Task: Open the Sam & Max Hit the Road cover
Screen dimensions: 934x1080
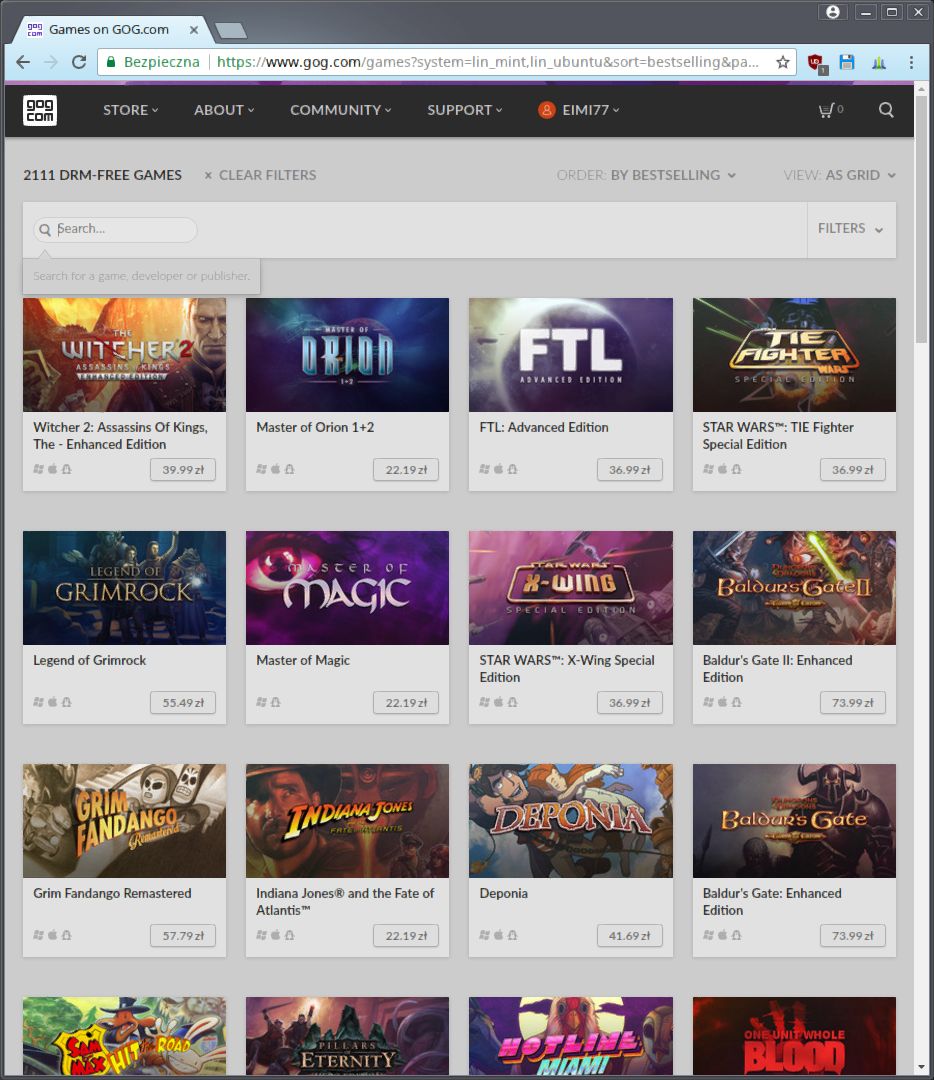Action: [124, 1036]
